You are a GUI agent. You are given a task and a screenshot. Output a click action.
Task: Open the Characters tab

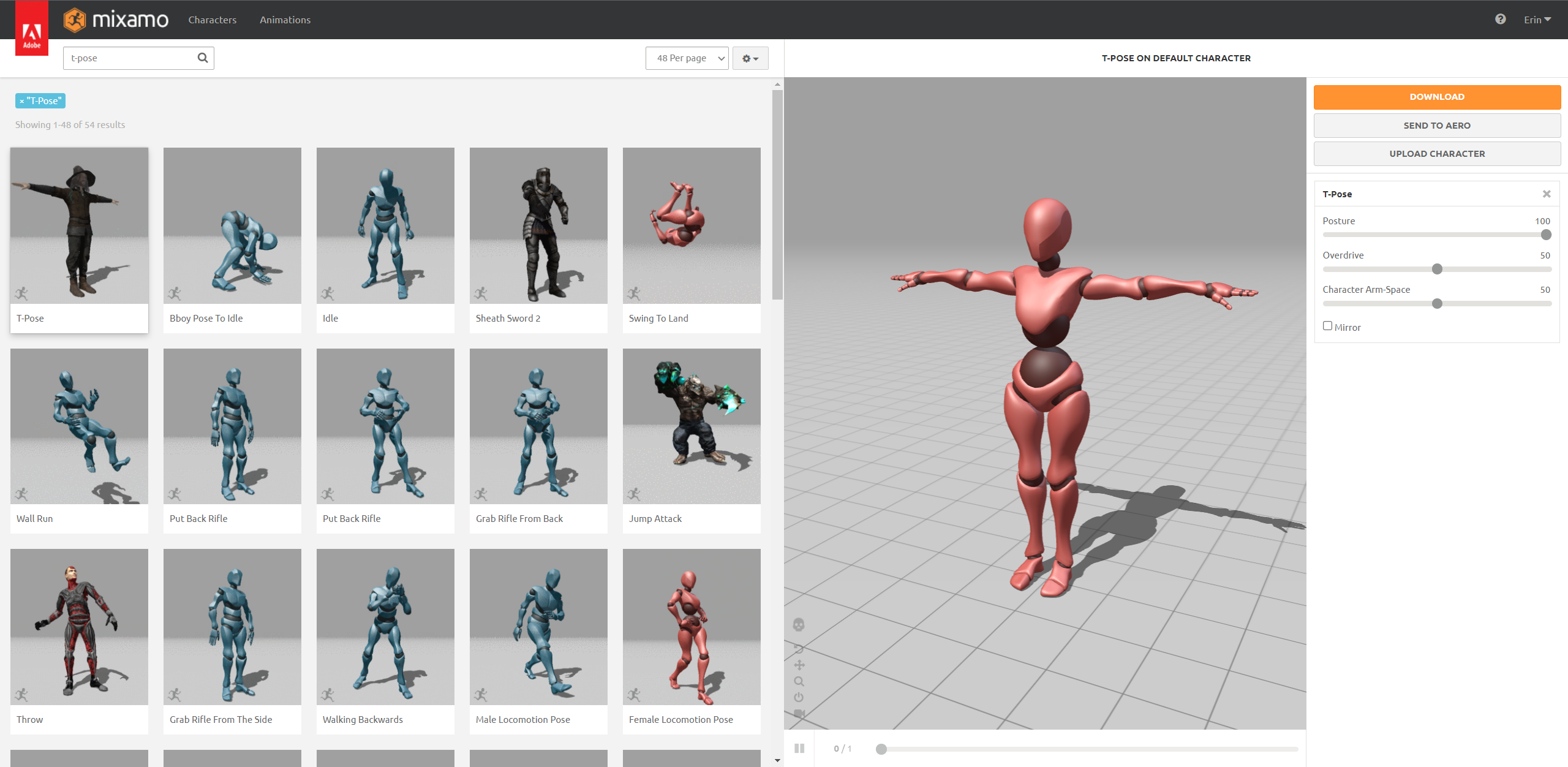(x=212, y=20)
